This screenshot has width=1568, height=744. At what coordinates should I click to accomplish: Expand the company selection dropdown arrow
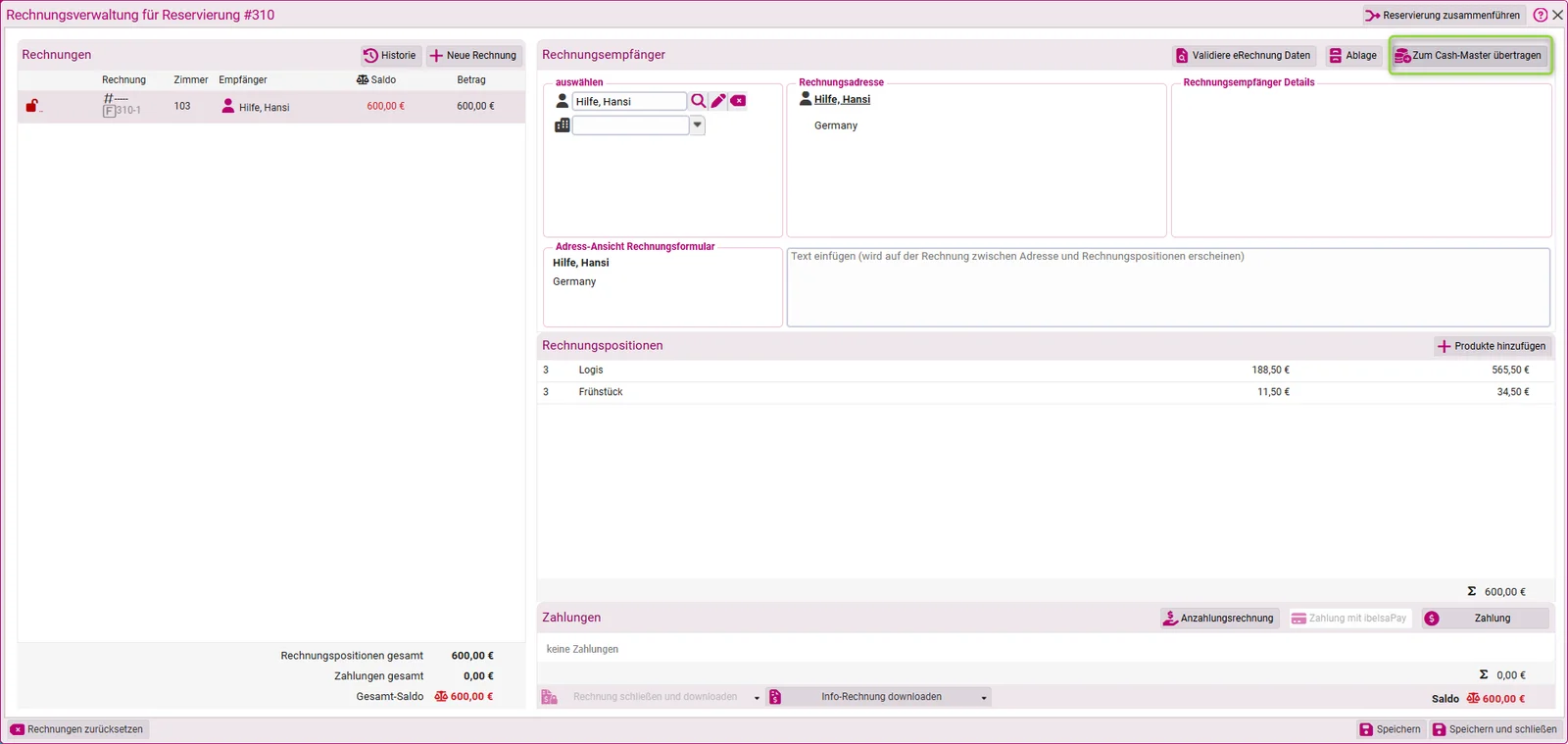click(x=698, y=125)
